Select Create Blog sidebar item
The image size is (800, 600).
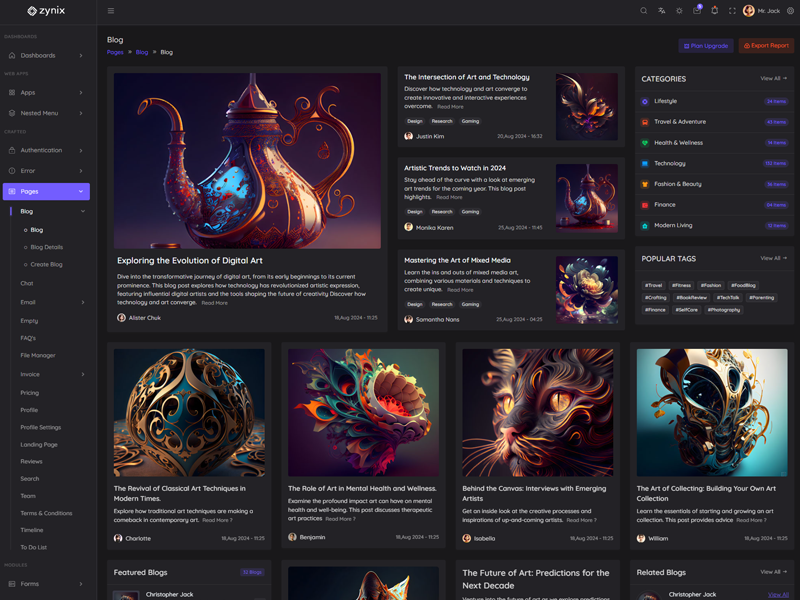tap(46, 264)
